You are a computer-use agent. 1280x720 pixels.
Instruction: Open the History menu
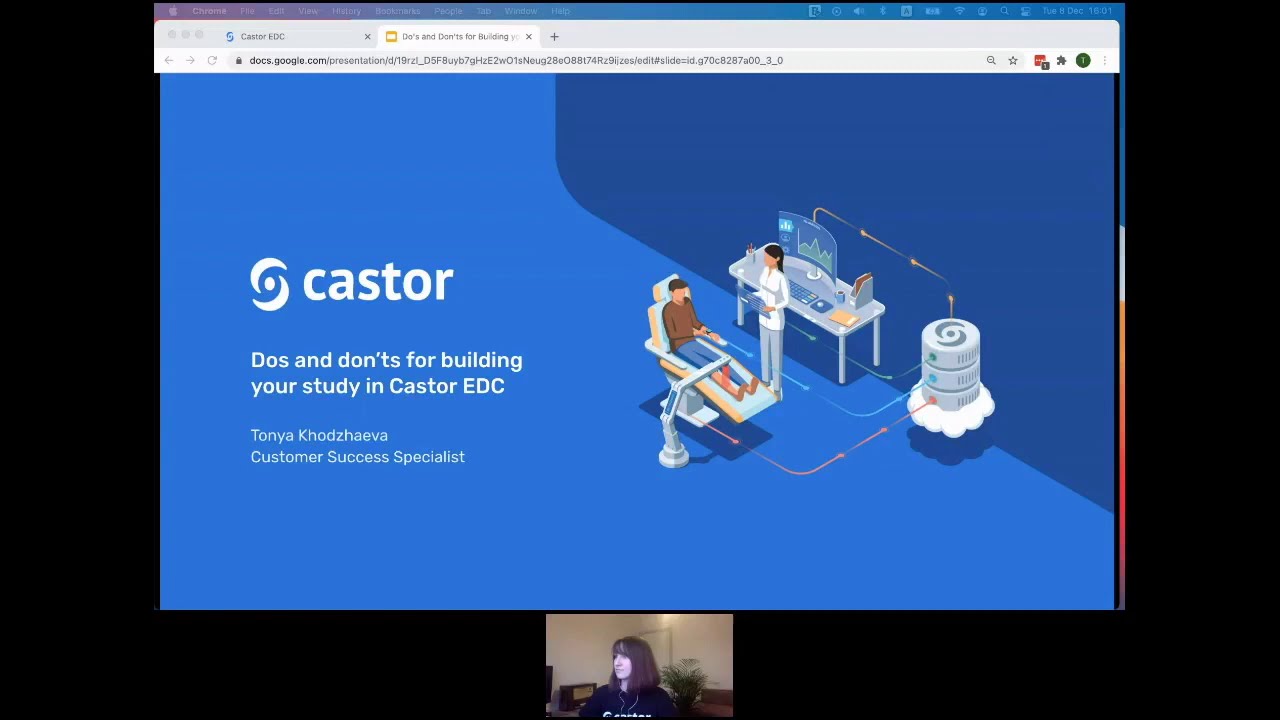tap(346, 11)
